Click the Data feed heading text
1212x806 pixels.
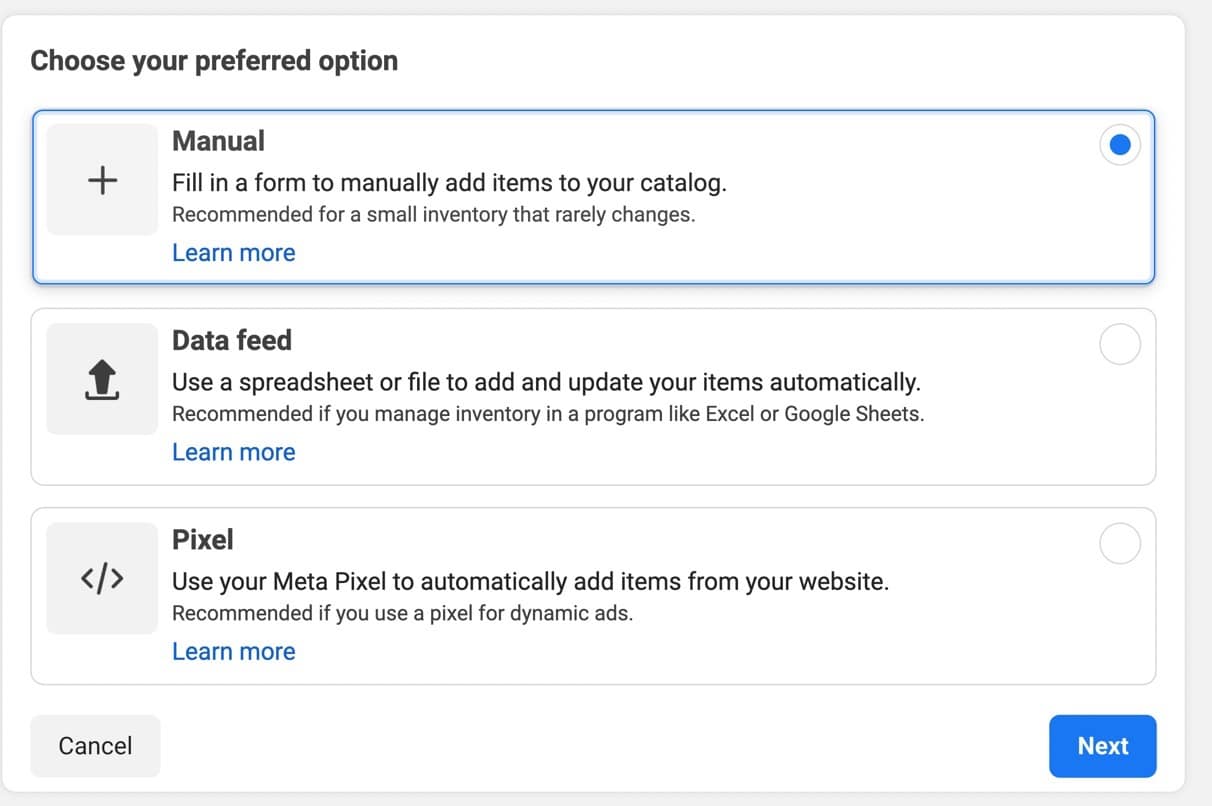point(232,340)
